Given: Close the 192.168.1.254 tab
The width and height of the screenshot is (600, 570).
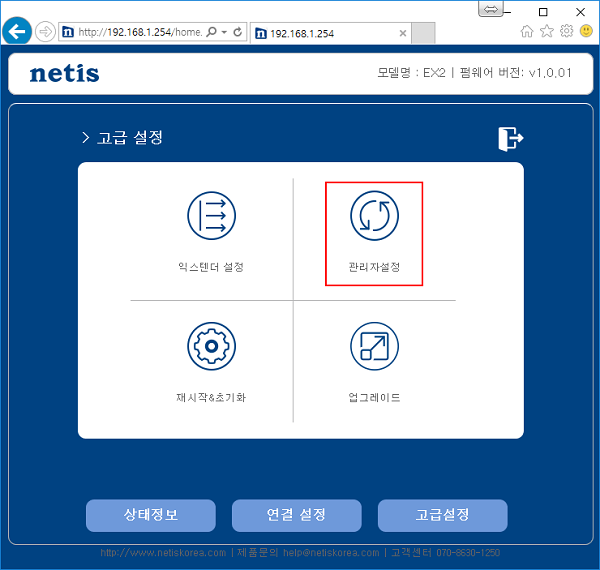Looking at the screenshot, I should tap(403, 33).
